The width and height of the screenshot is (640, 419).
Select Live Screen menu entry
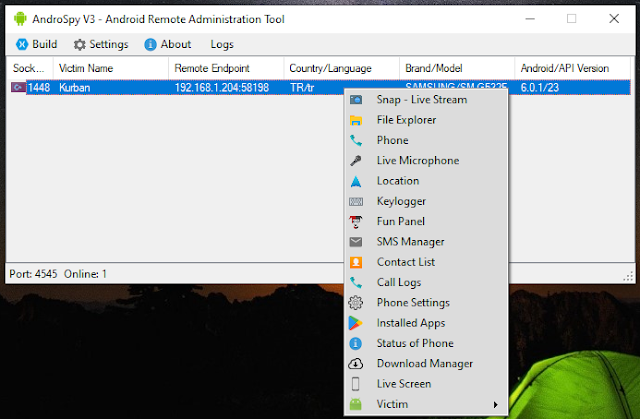point(426,384)
